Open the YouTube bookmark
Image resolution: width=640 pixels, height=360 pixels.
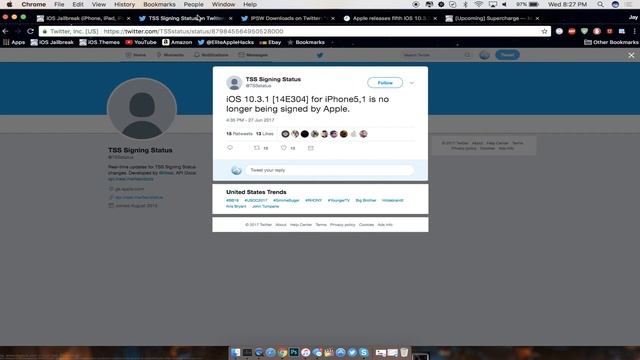click(x=141, y=42)
